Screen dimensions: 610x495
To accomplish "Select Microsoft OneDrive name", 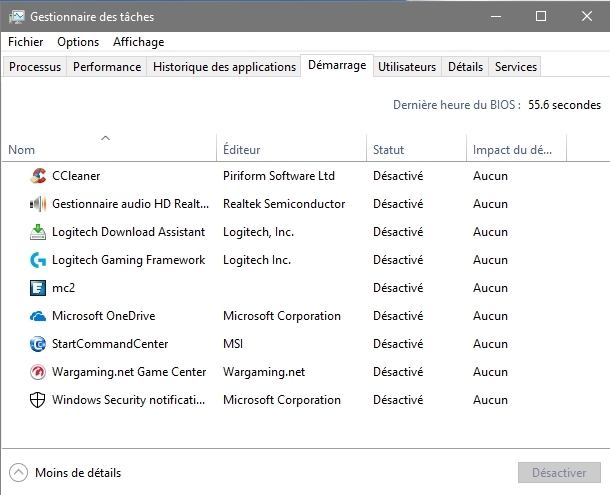I will 103,316.
